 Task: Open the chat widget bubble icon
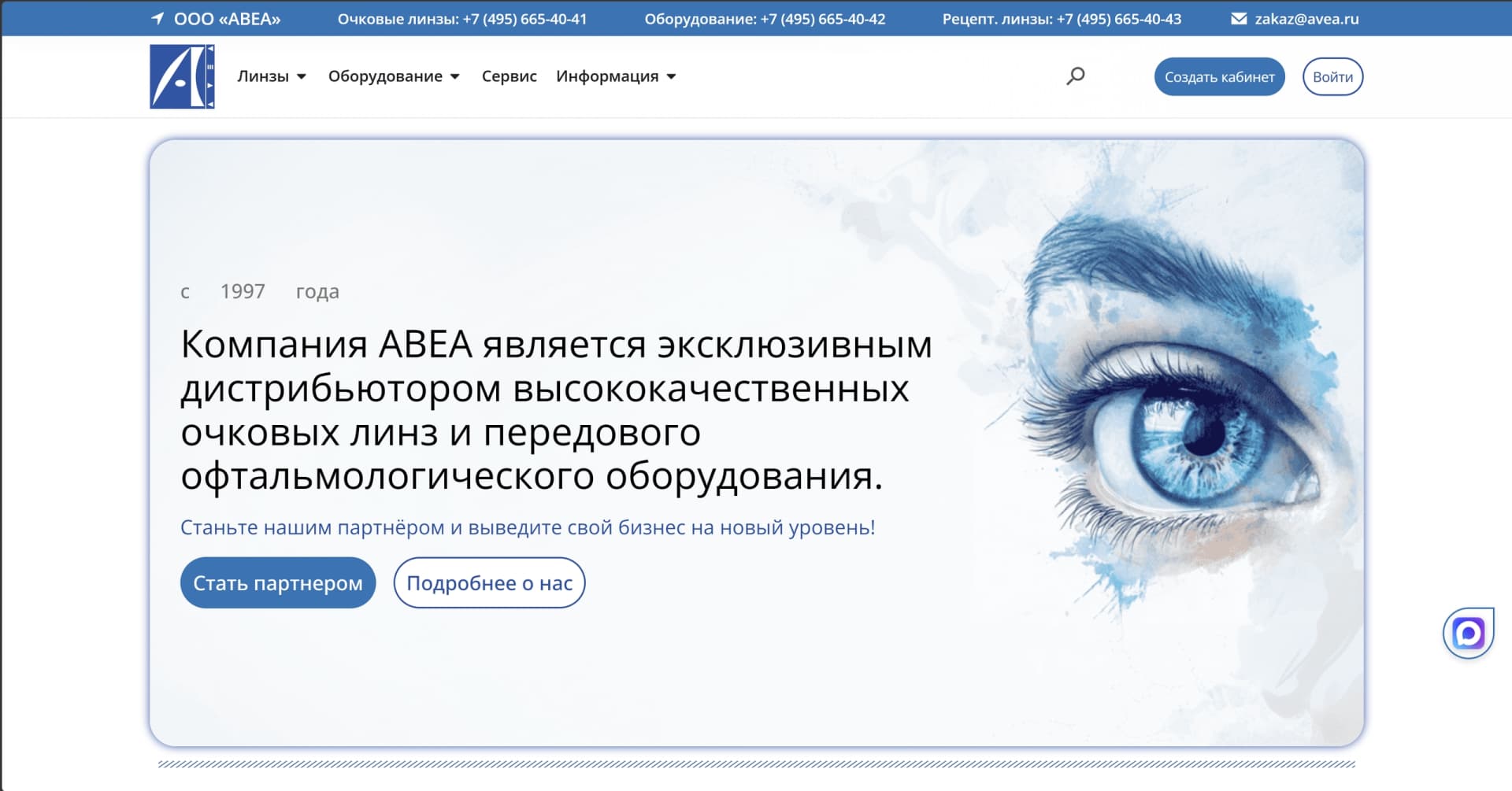point(1468,633)
